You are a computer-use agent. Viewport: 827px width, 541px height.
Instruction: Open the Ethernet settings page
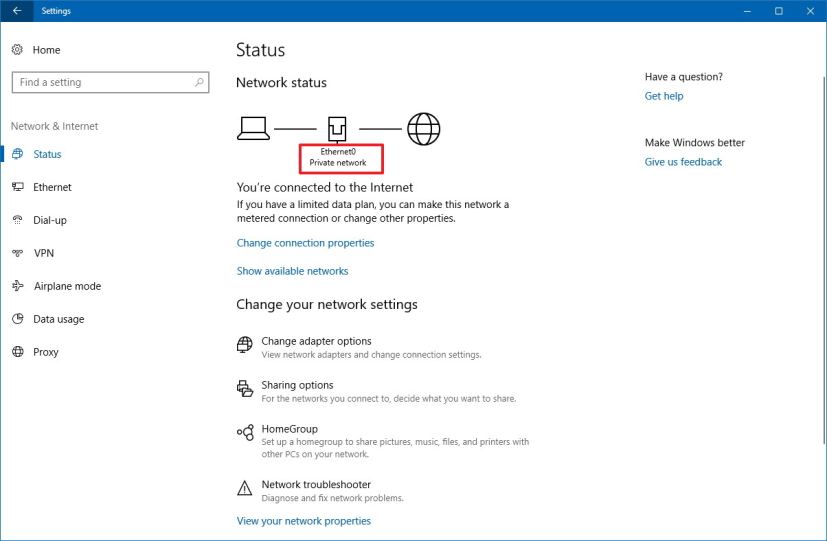(x=52, y=187)
